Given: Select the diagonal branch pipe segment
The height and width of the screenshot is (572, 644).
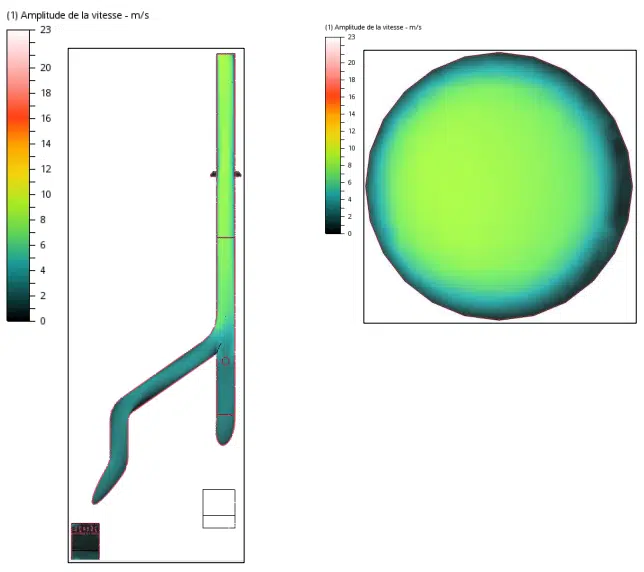Looking at the screenshot, I should click(x=168, y=370).
